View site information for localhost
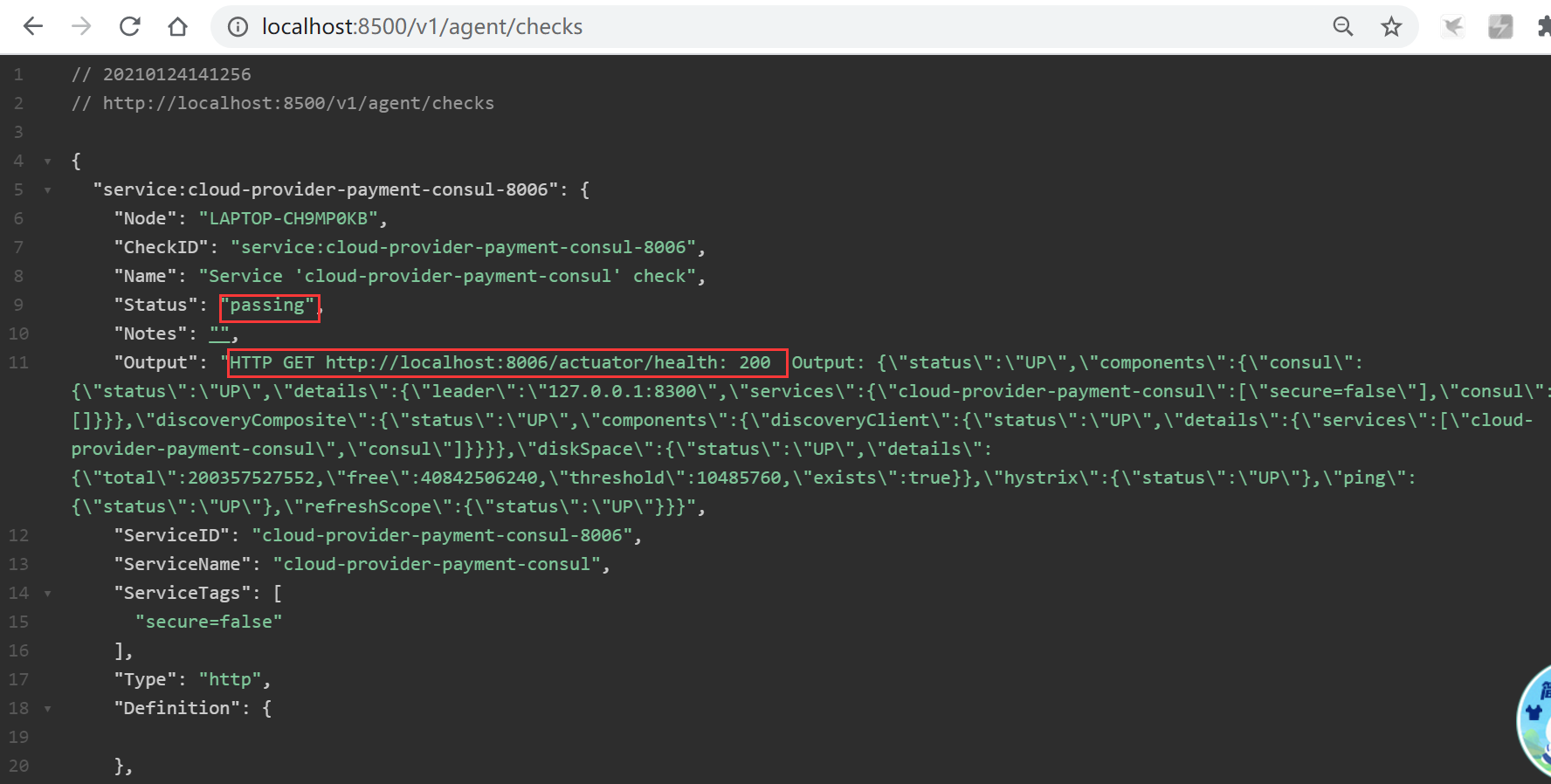This screenshot has width=1551, height=784. point(238,27)
